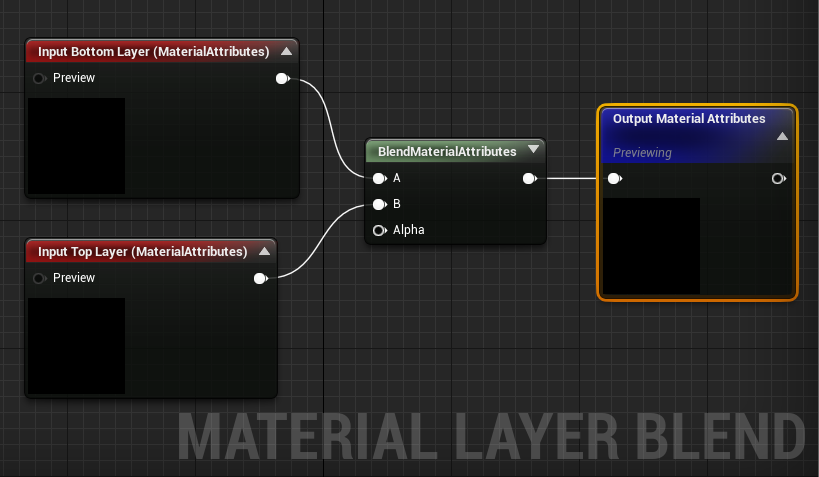
Task: Collapse the Output Material Attributes node
Action: click(782, 136)
